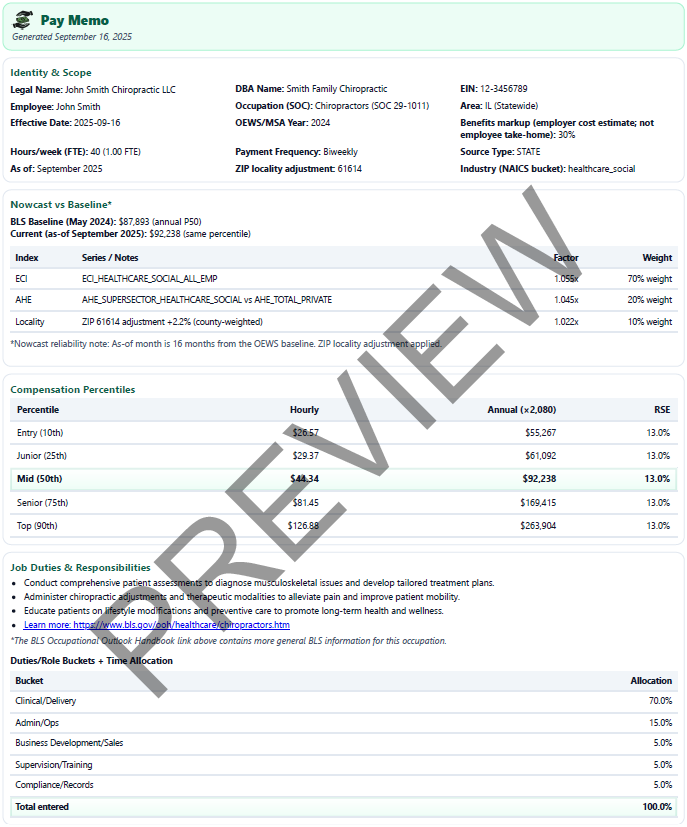This screenshot has height=827, width=687.
Task: Click the 'Total entered' 100.0% value
Action: (x=657, y=807)
